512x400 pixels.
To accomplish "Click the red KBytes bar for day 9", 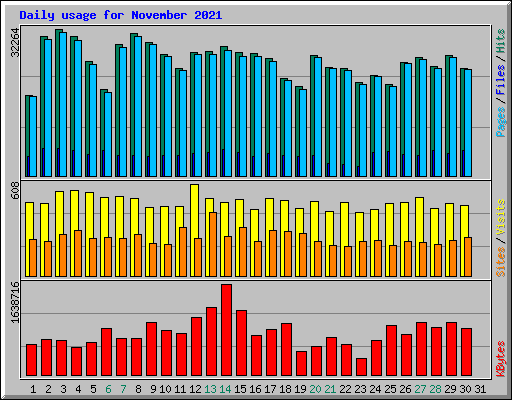I will click(x=151, y=349).
